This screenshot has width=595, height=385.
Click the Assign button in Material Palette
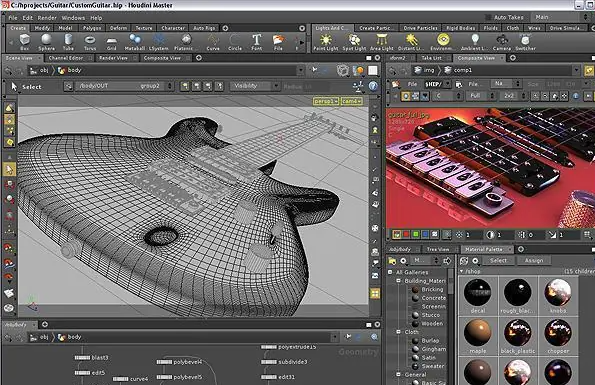(x=534, y=261)
